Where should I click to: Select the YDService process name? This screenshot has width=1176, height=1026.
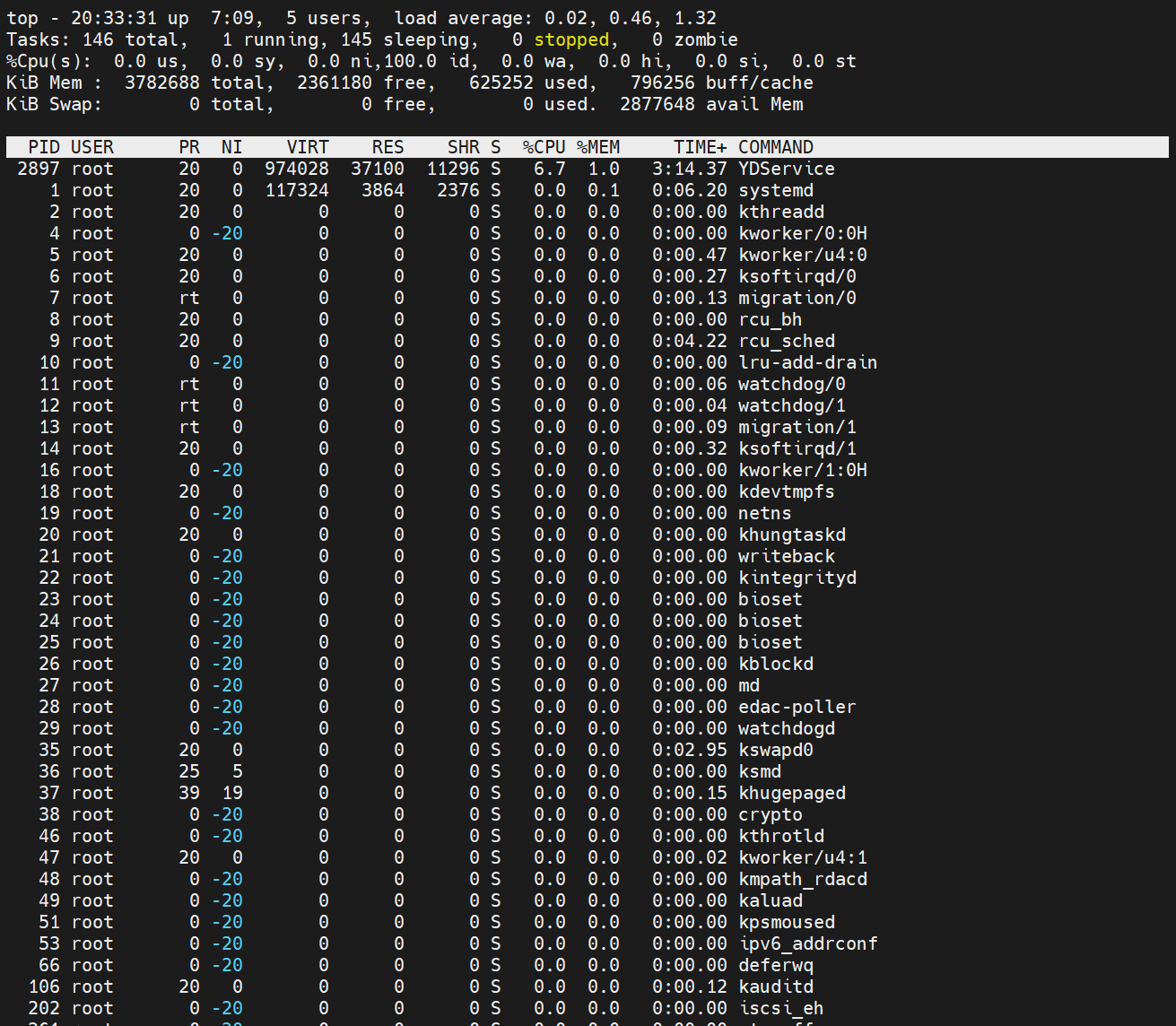pyautogui.click(x=787, y=169)
